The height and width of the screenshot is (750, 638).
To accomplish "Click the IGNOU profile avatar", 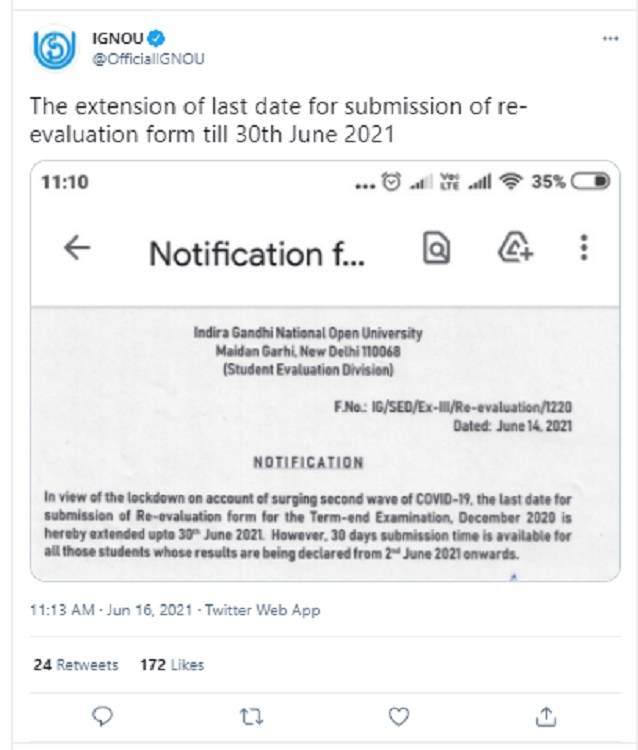I will click(53, 49).
